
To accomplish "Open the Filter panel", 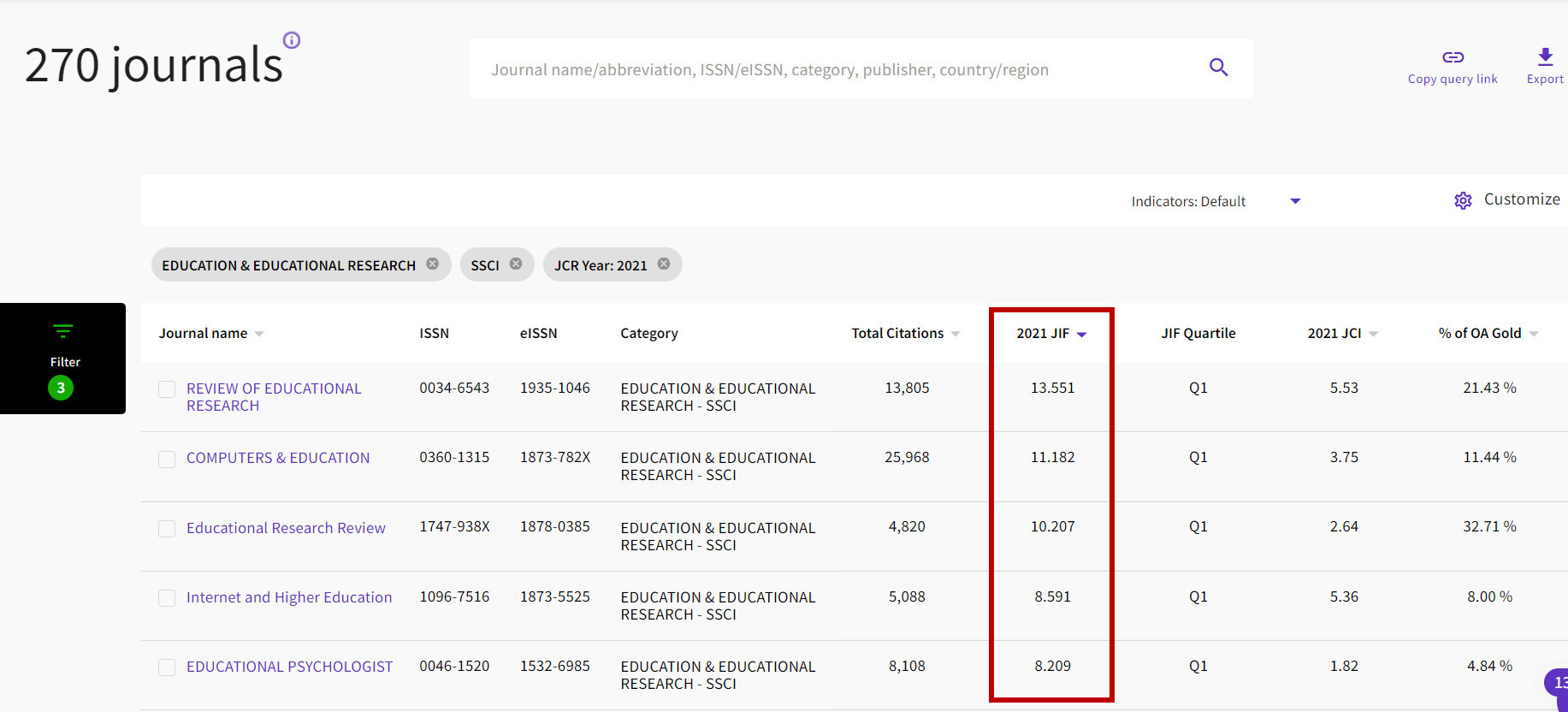I will tap(62, 358).
